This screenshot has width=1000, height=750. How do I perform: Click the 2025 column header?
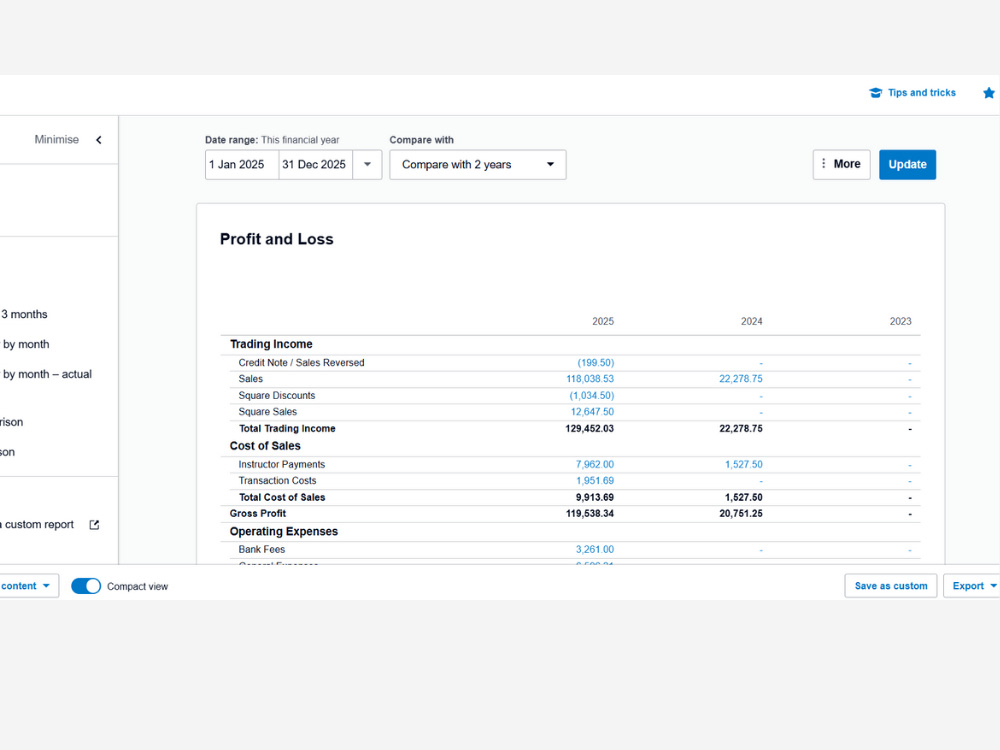tap(603, 321)
